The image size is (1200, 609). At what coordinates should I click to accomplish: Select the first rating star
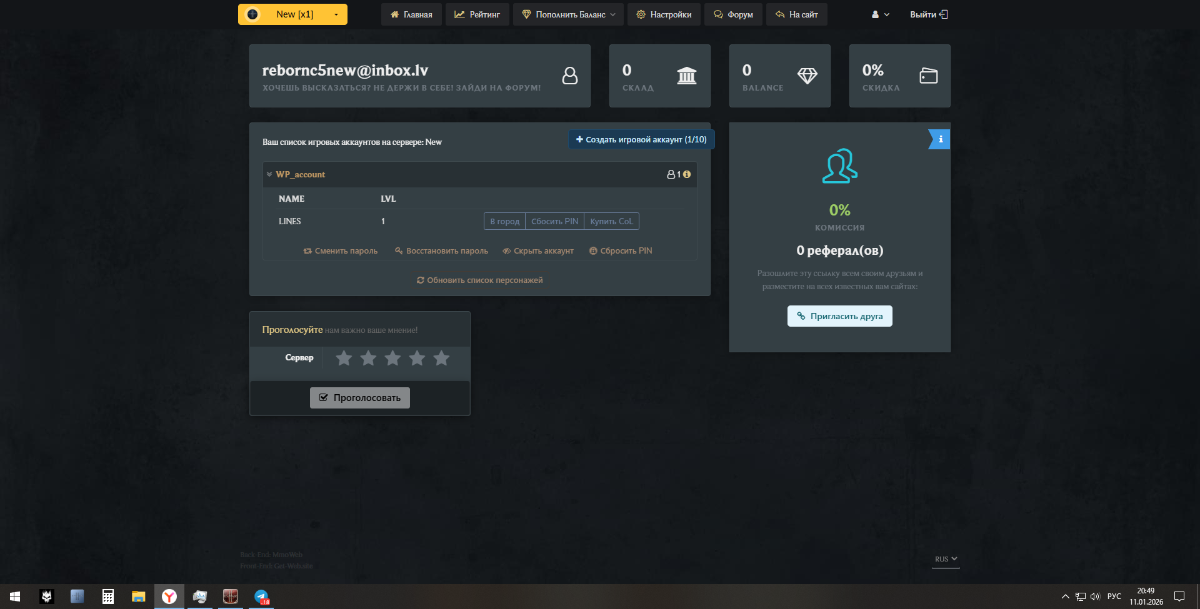point(344,358)
